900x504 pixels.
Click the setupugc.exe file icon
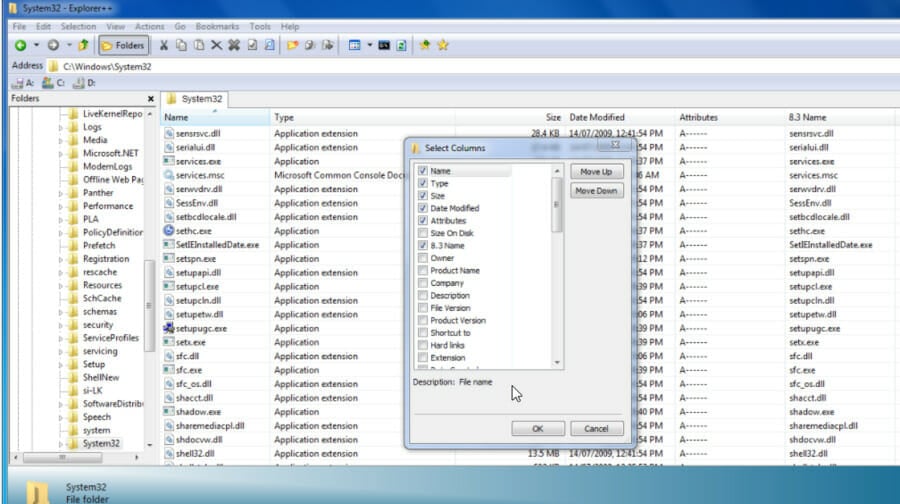[x=168, y=328]
